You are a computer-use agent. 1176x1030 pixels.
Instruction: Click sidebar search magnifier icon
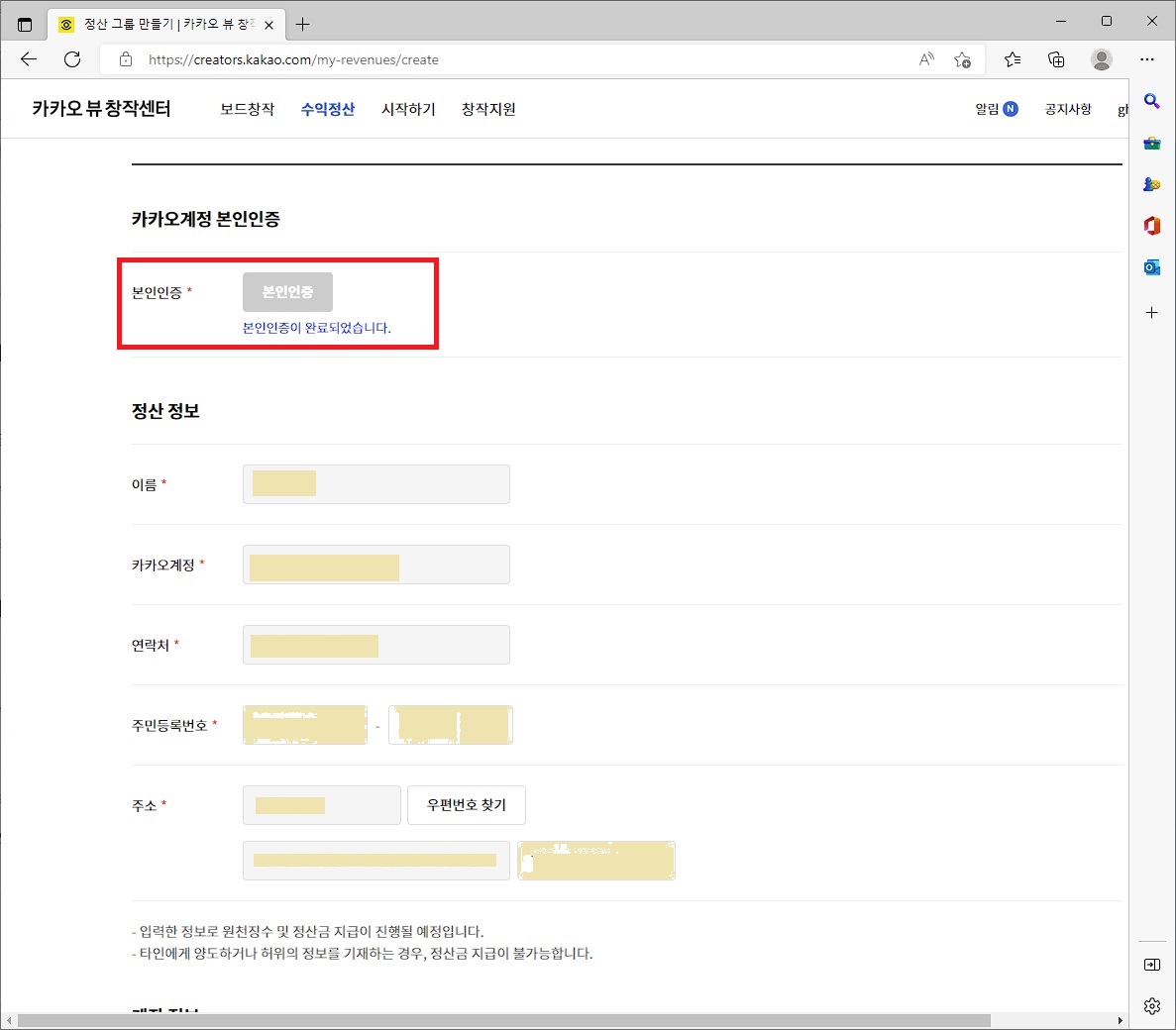coord(1152,100)
